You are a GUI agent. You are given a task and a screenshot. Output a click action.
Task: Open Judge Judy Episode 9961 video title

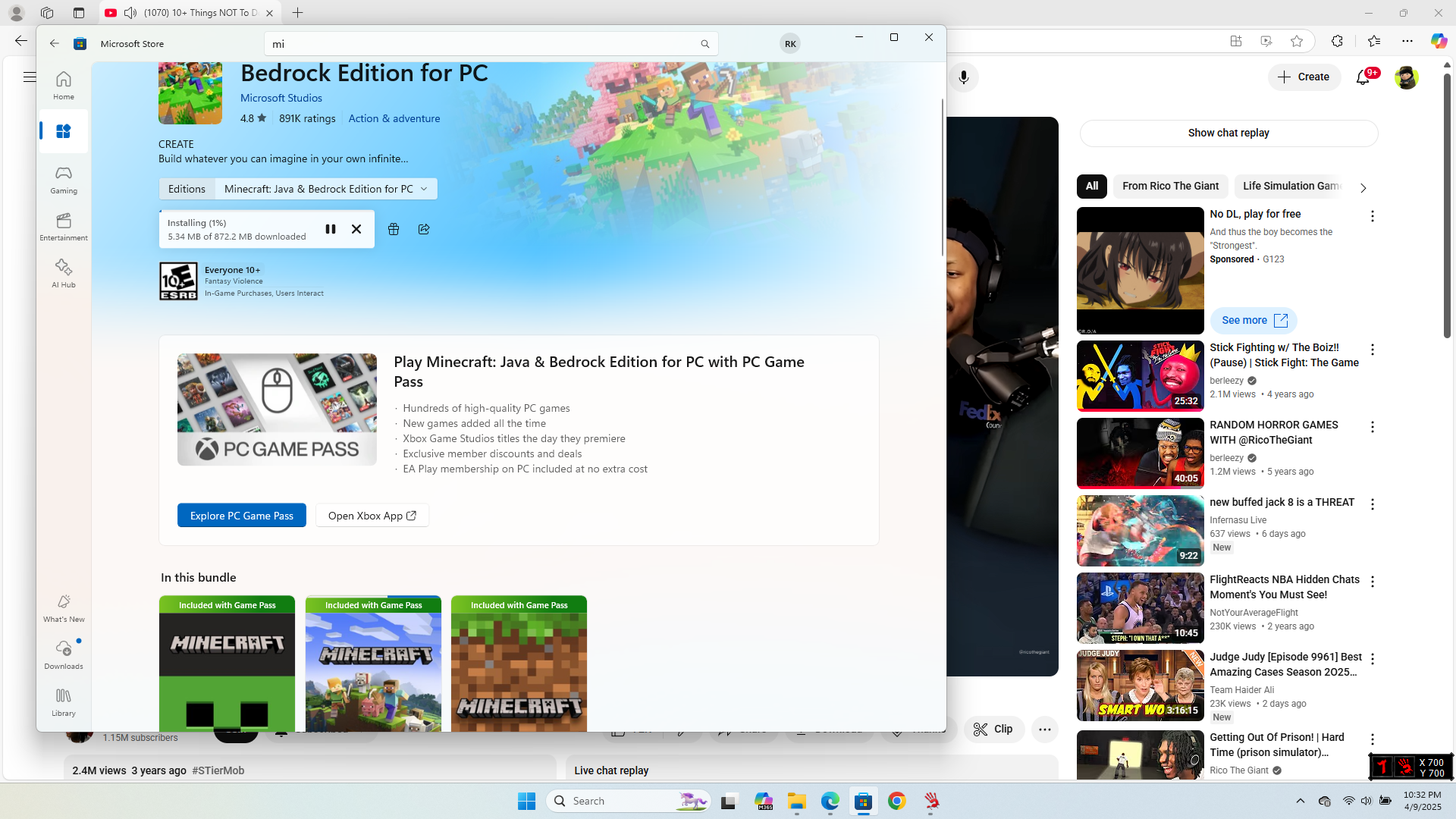[x=1285, y=664]
